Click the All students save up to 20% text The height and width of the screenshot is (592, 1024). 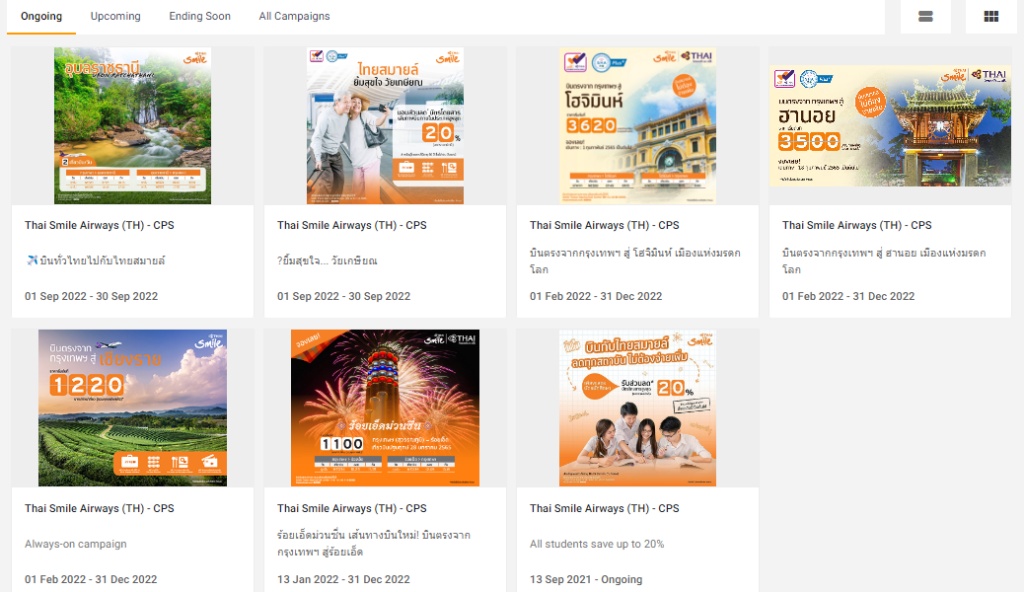click(597, 544)
